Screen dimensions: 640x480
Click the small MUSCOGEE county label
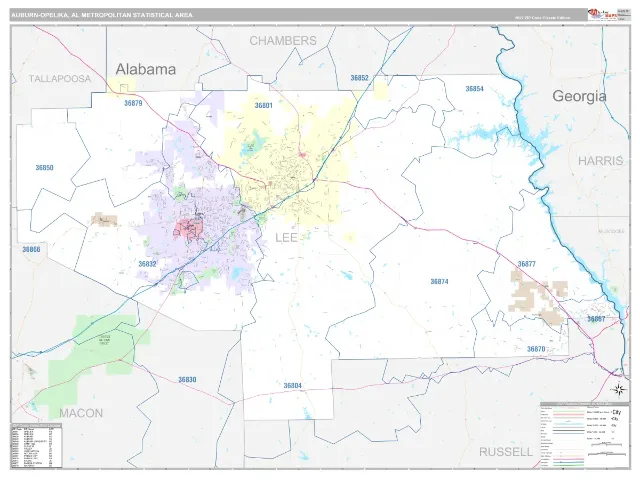pyautogui.click(x=611, y=231)
